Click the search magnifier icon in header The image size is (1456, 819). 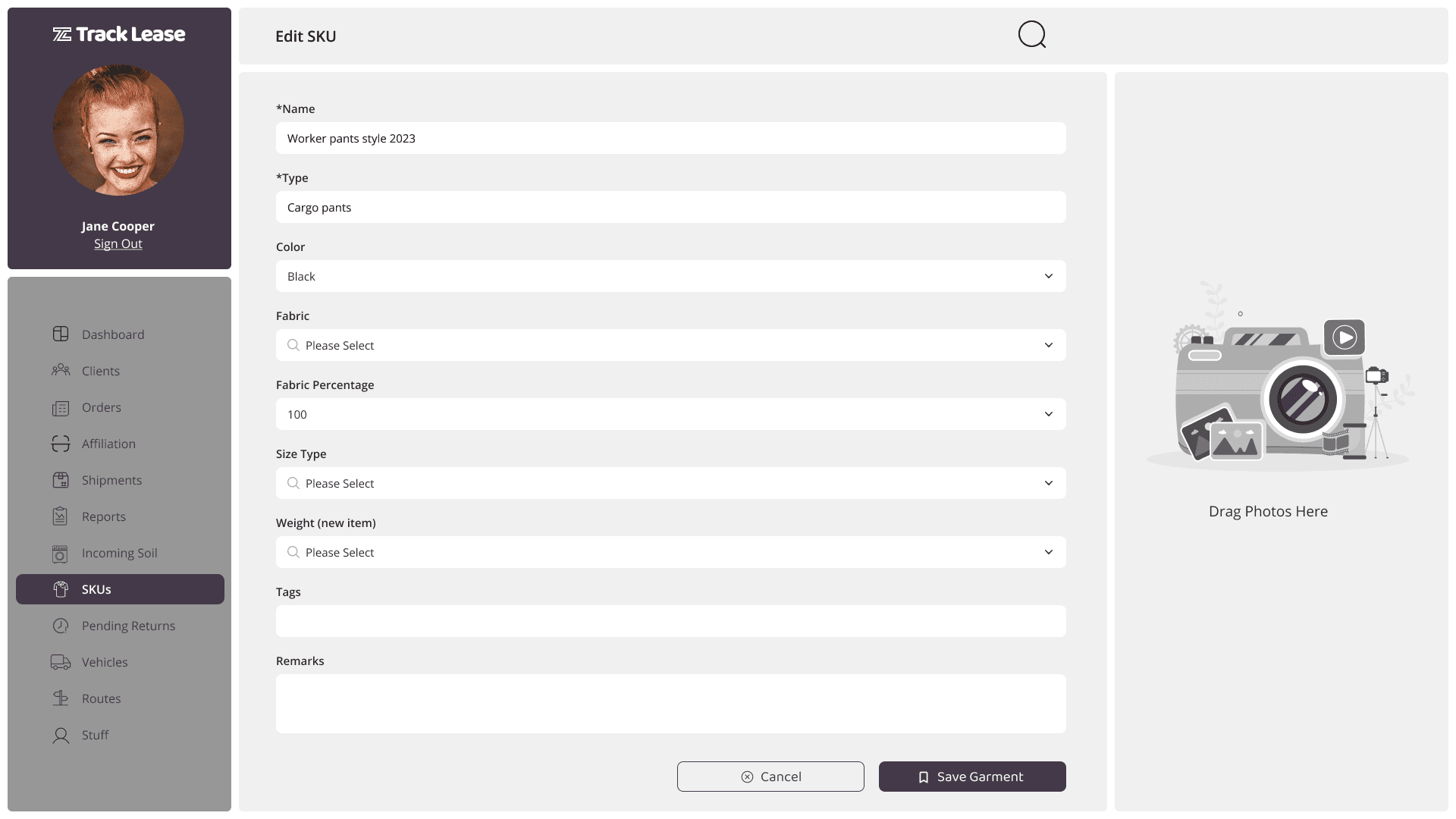pos(1031,34)
